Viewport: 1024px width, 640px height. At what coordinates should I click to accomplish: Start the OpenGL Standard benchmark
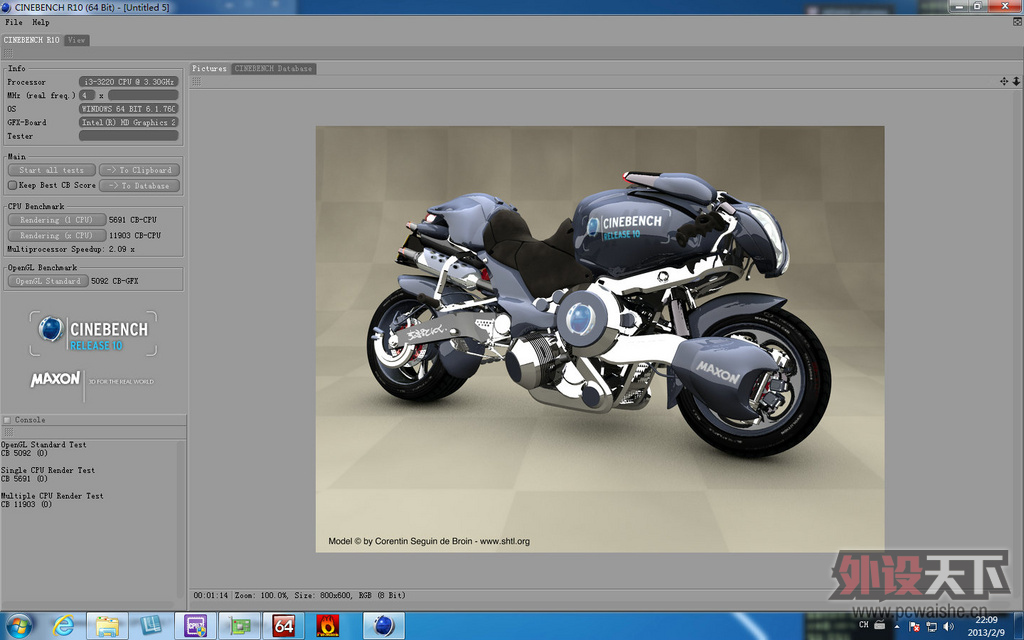click(x=48, y=281)
